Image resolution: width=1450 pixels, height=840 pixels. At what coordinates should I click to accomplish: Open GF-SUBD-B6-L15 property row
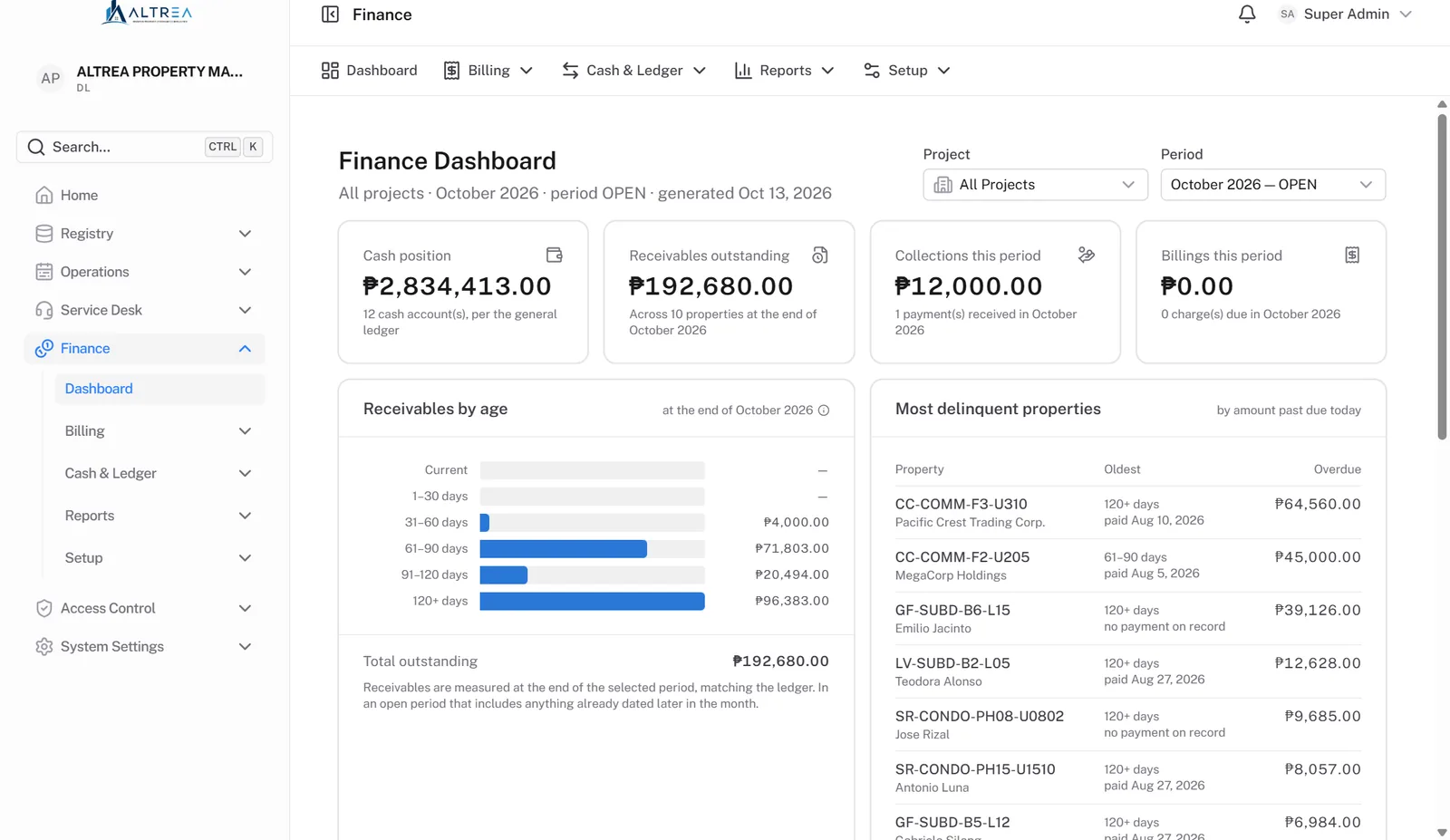1127,619
